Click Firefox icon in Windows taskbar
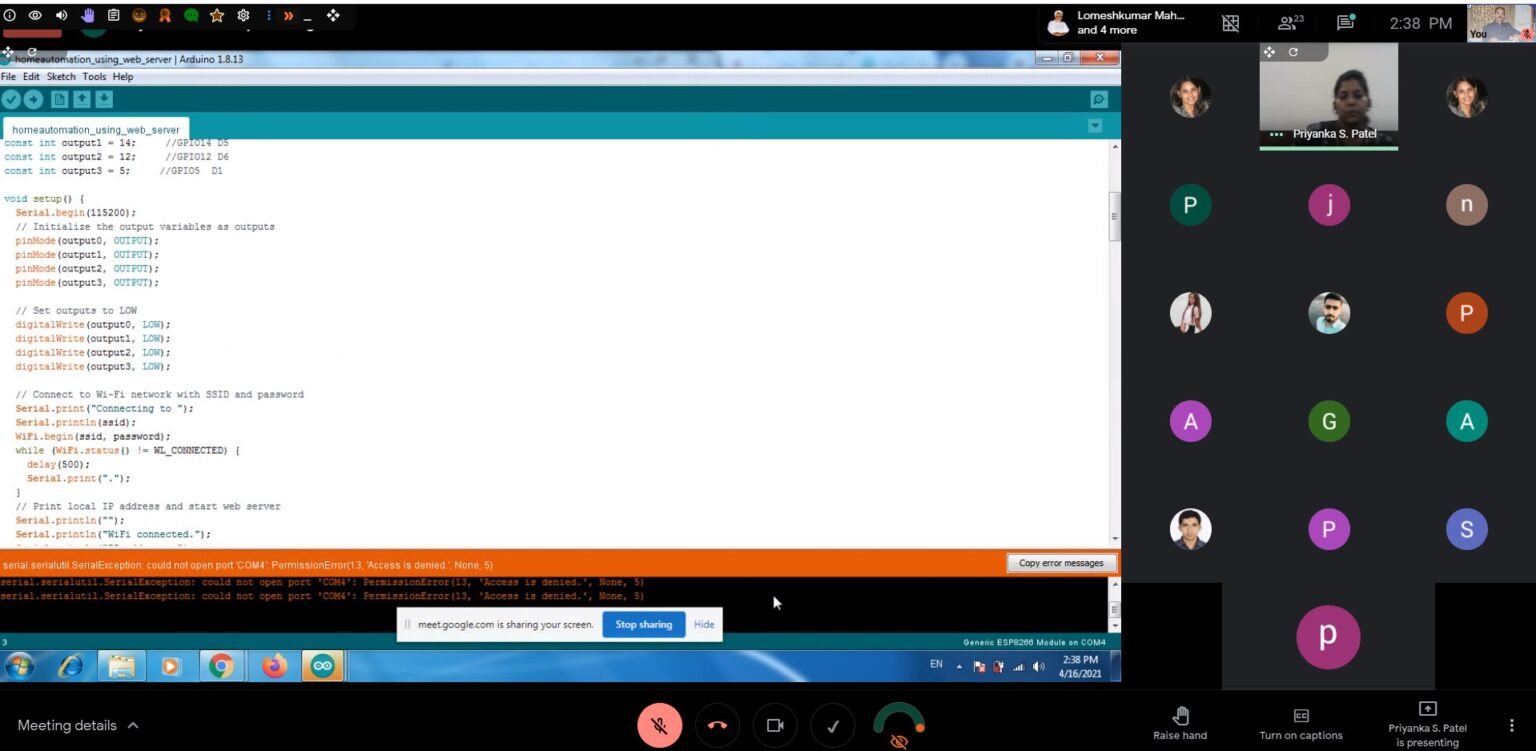The height and width of the screenshot is (751, 1536). [x=274, y=666]
